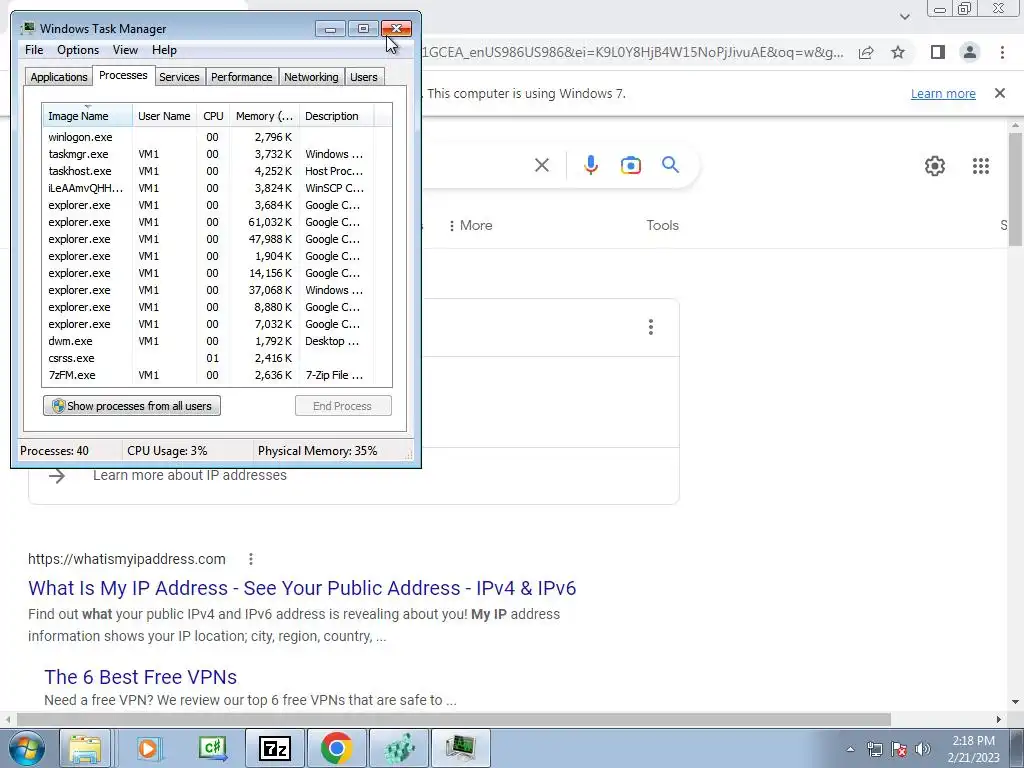Open Chrome tab search chevron

pos(904,16)
